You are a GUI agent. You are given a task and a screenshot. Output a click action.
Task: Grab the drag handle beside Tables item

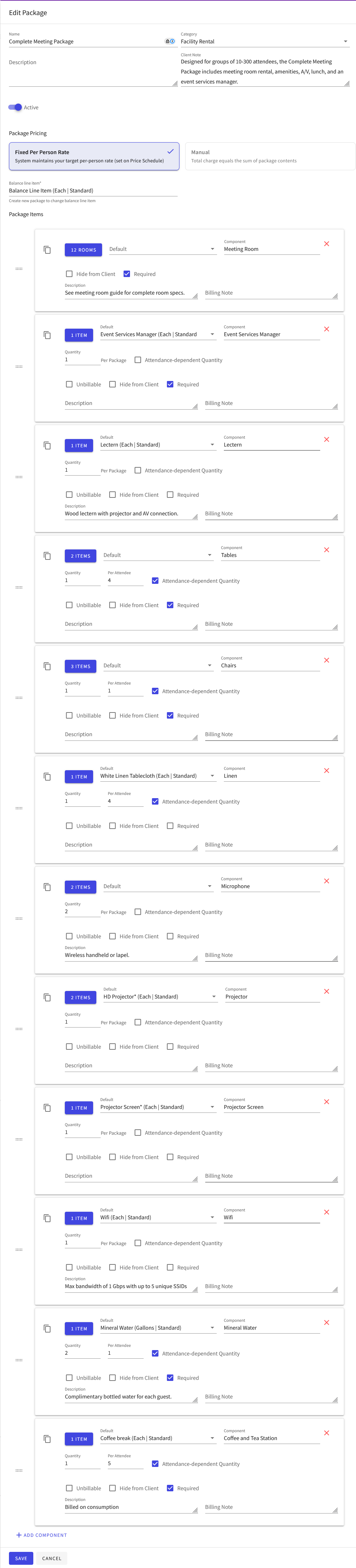coord(19,587)
